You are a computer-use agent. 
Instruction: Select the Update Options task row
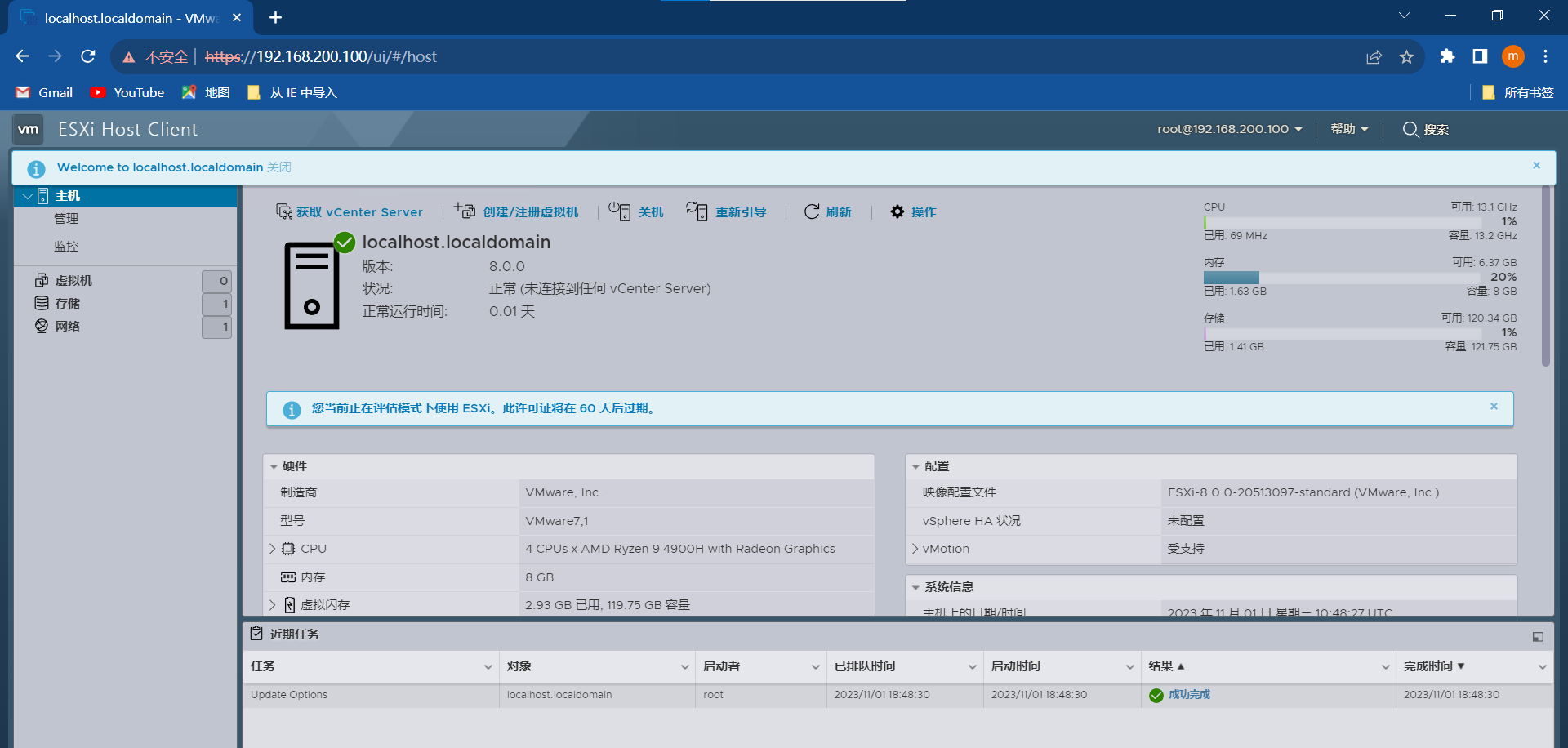click(898, 695)
